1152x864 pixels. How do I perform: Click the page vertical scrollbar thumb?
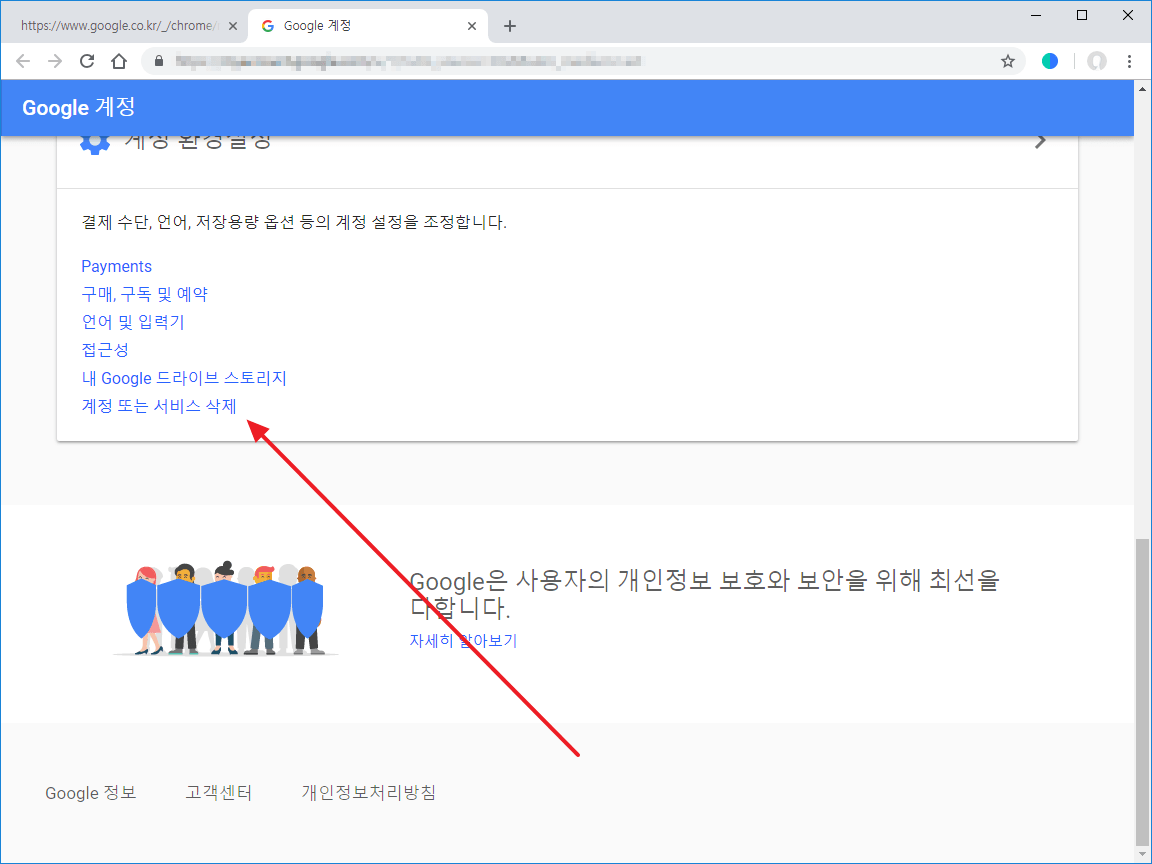1142,691
